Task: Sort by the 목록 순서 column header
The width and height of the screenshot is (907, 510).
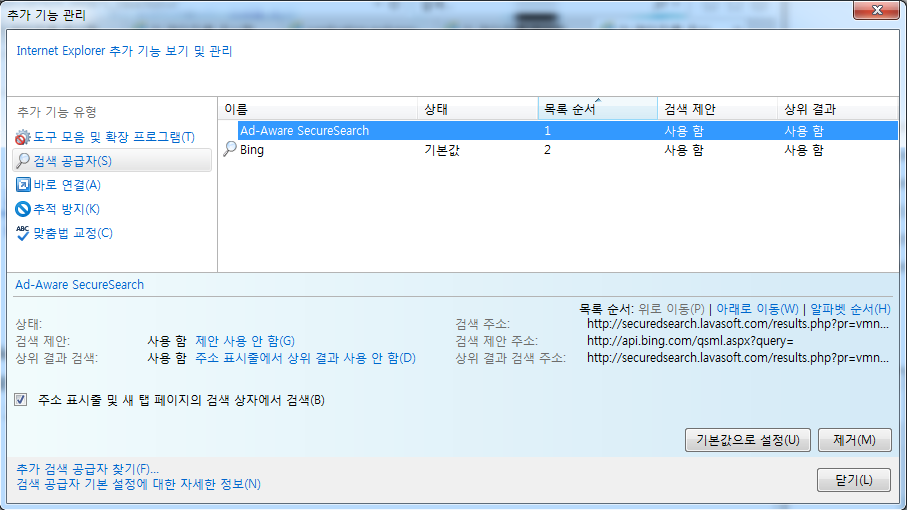Action: point(598,109)
